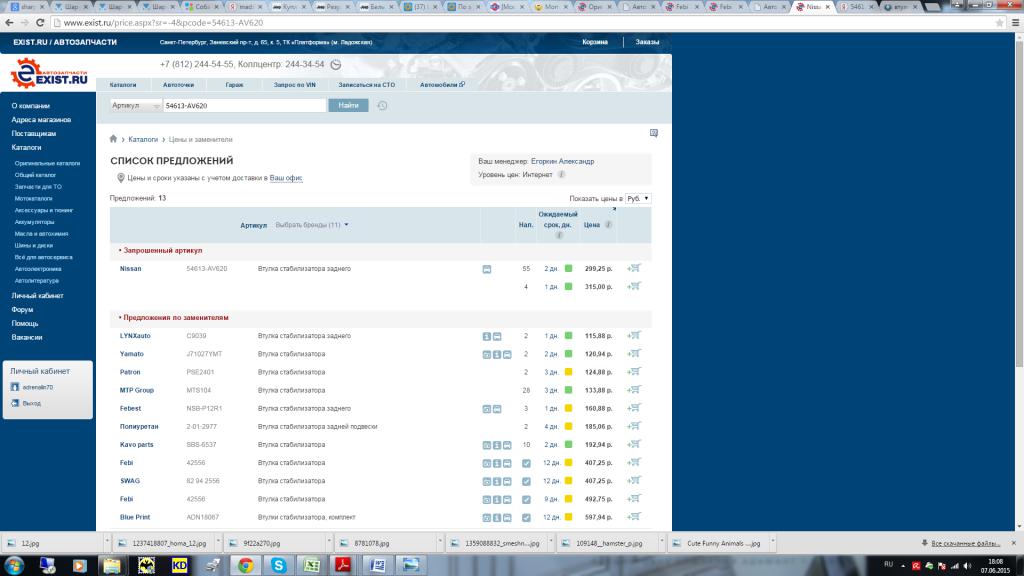Screen dimensions: 1024x576
Task: Open the details icon in the Nissan row
Action: [x=487, y=269]
